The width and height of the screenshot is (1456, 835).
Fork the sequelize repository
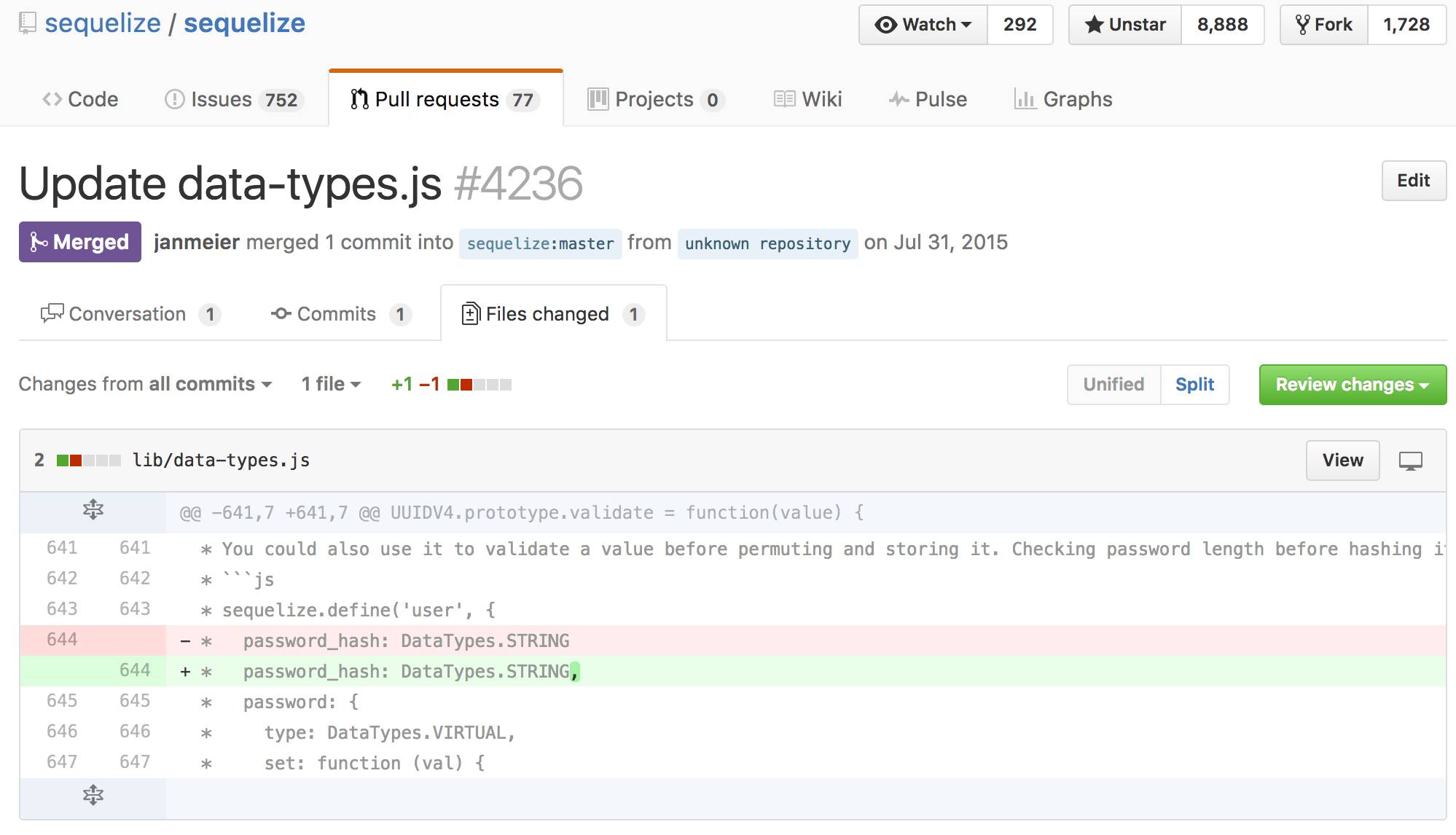[x=1324, y=25]
